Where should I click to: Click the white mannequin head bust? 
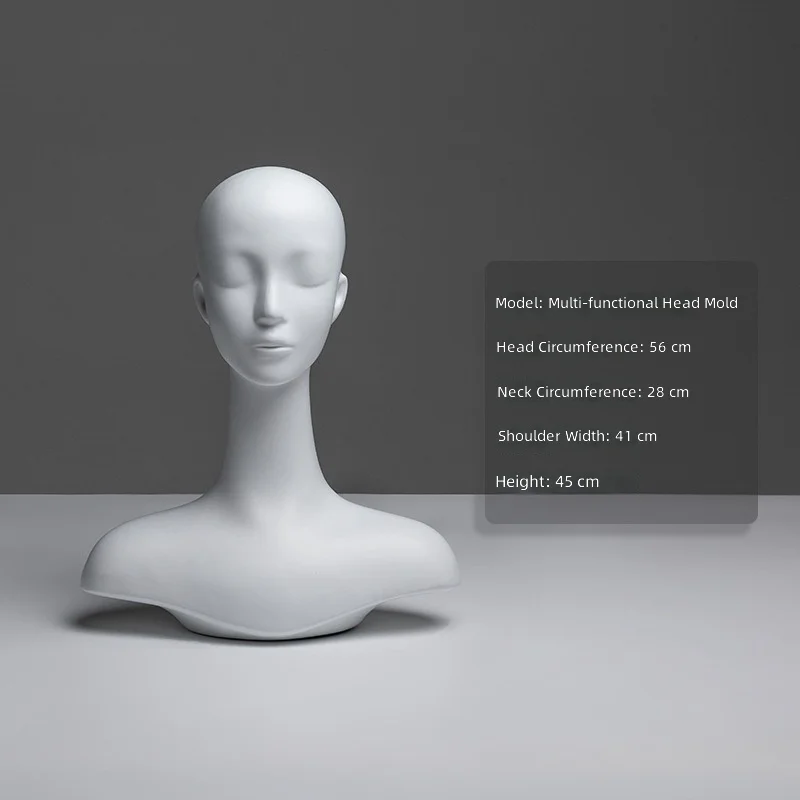[270, 403]
